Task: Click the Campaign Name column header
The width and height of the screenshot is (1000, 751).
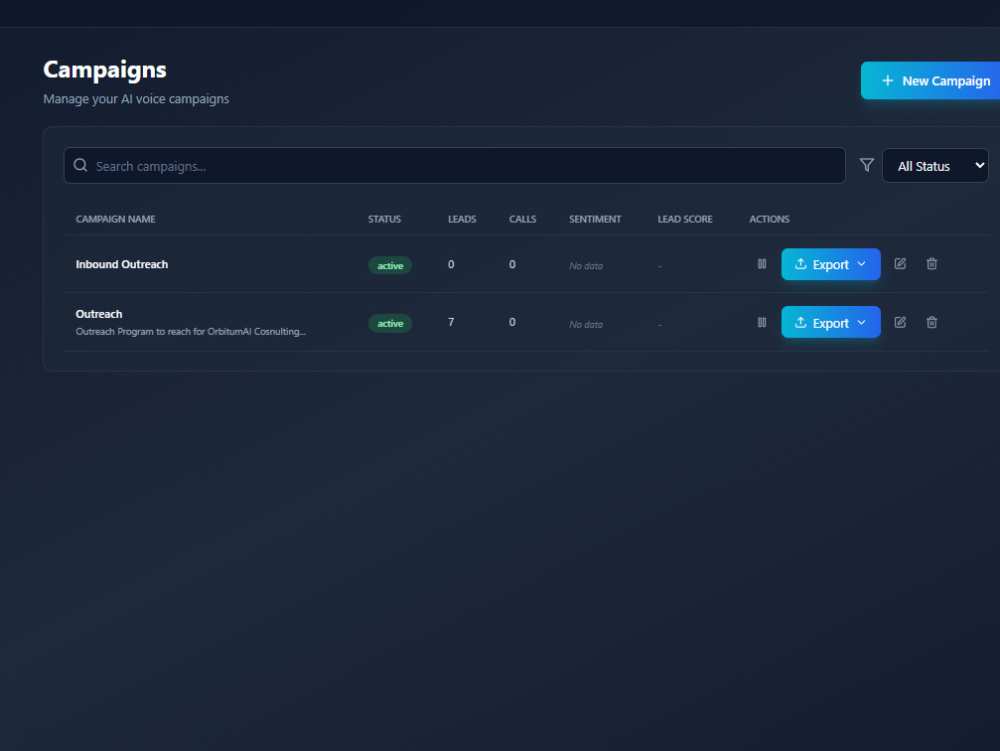Action: pyautogui.click(x=115, y=219)
